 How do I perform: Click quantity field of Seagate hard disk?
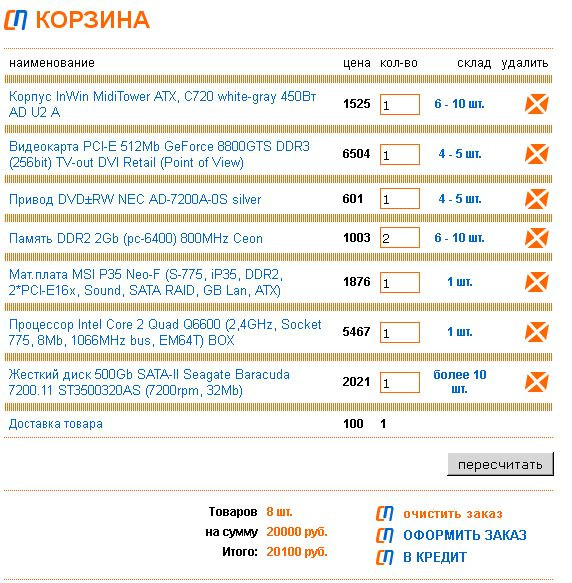(400, 383)
